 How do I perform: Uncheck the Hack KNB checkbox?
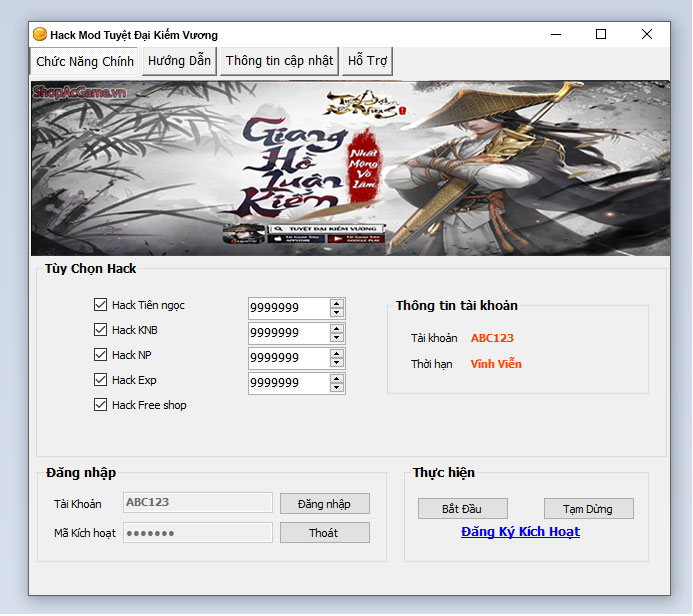[100, 330]
